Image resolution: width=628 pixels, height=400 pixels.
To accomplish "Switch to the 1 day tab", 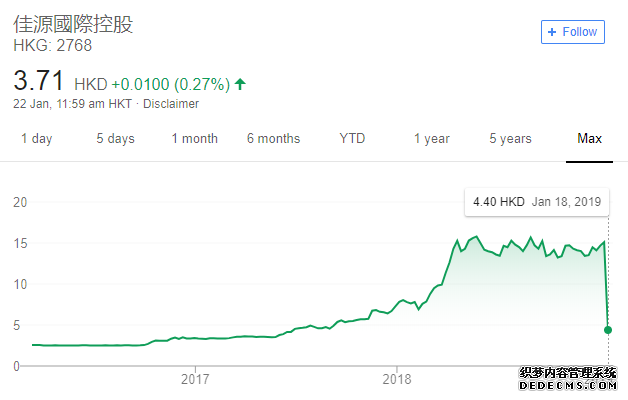I will point(37,139).
